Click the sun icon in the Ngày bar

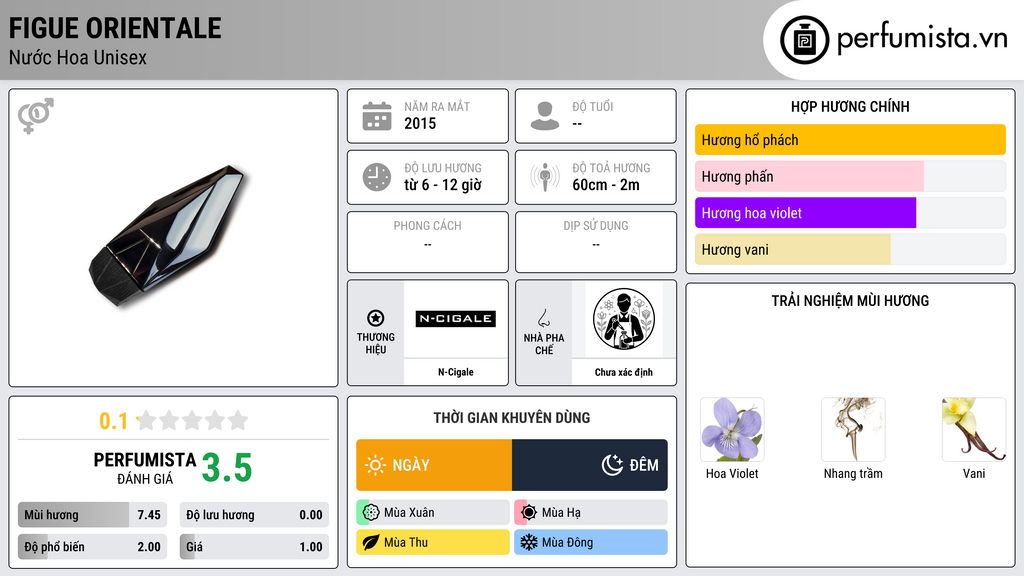(376, 465)
